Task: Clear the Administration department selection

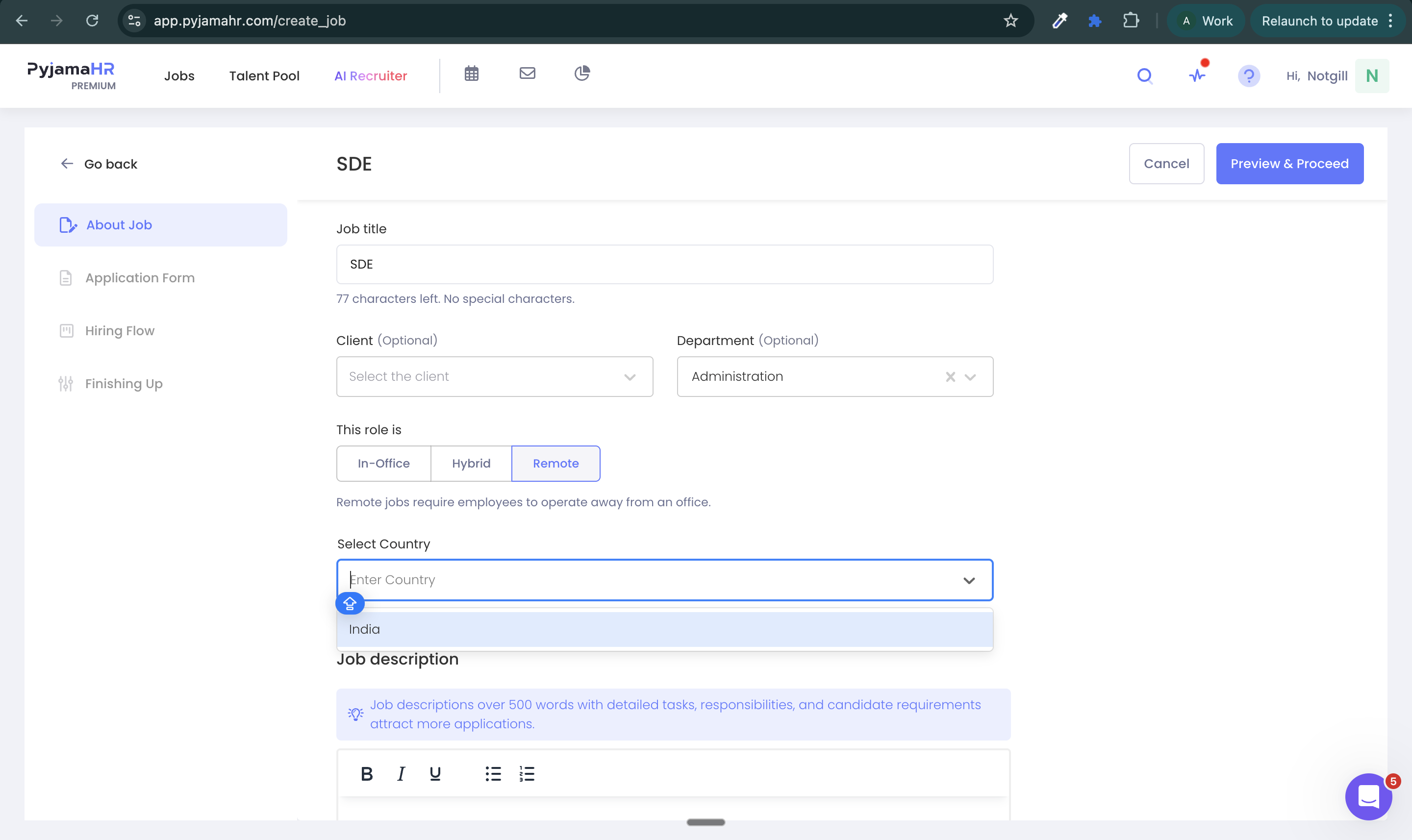Action: point(951,377)
